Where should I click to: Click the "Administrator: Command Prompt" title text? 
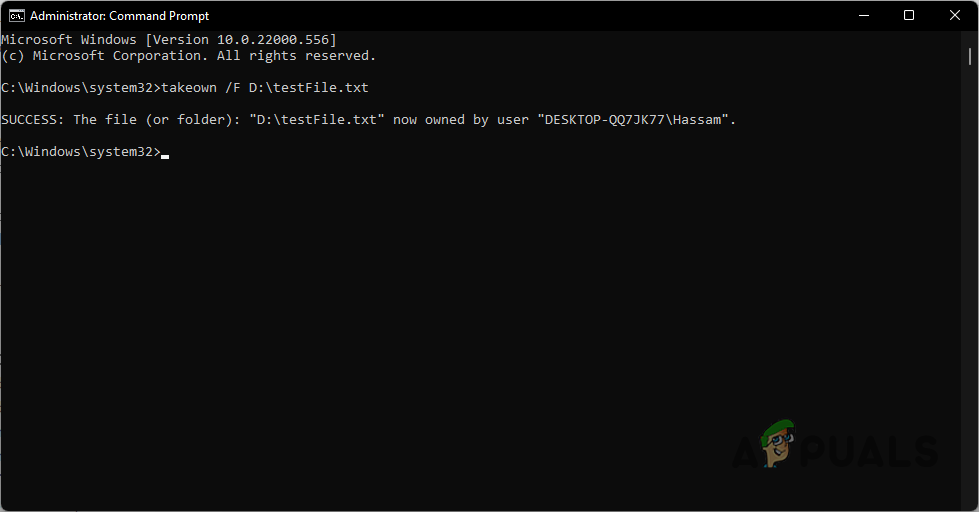click(120, 15)
